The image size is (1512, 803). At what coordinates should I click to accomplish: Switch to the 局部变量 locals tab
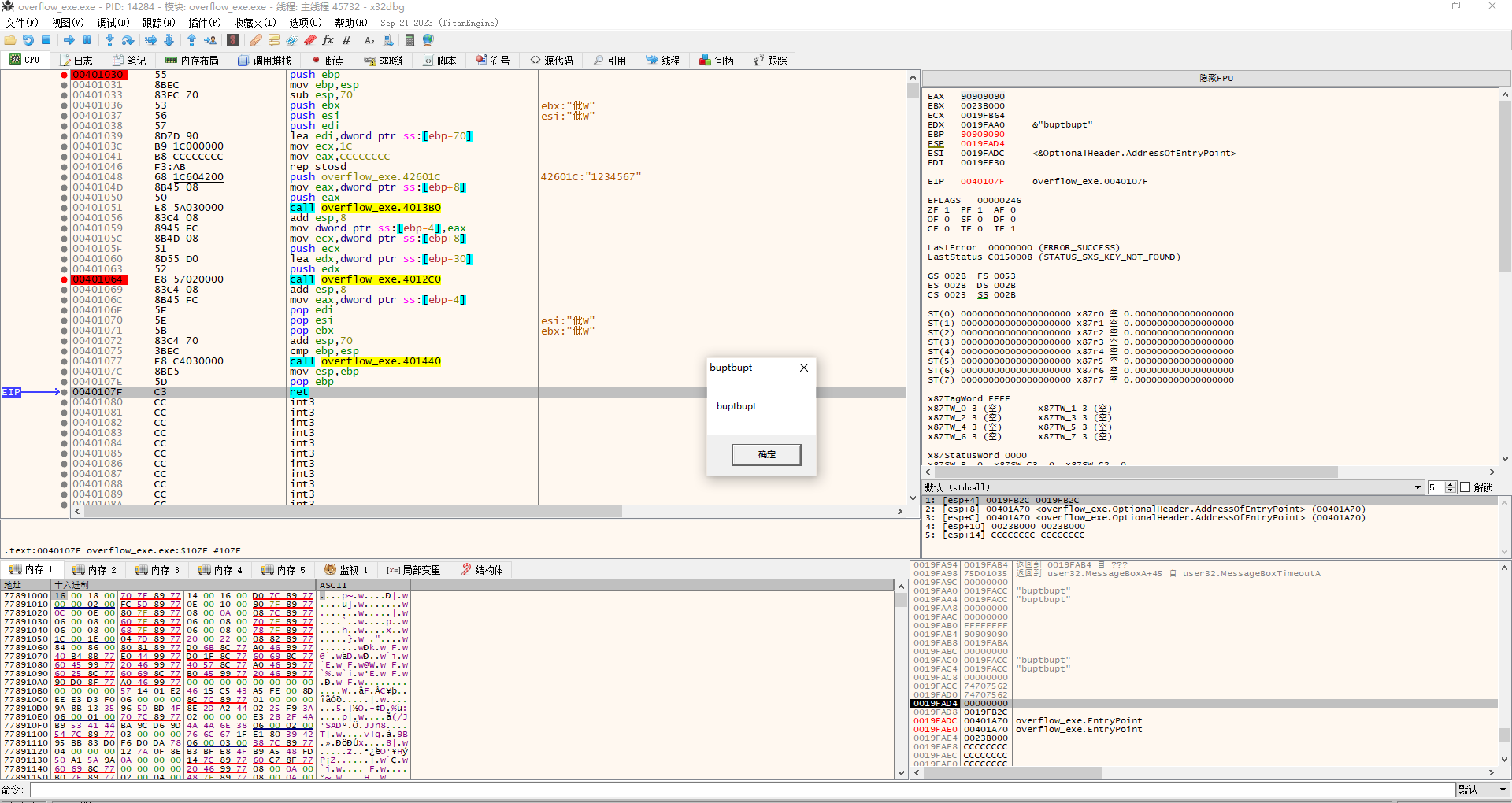pyautogui.click(x=414, y=570)
